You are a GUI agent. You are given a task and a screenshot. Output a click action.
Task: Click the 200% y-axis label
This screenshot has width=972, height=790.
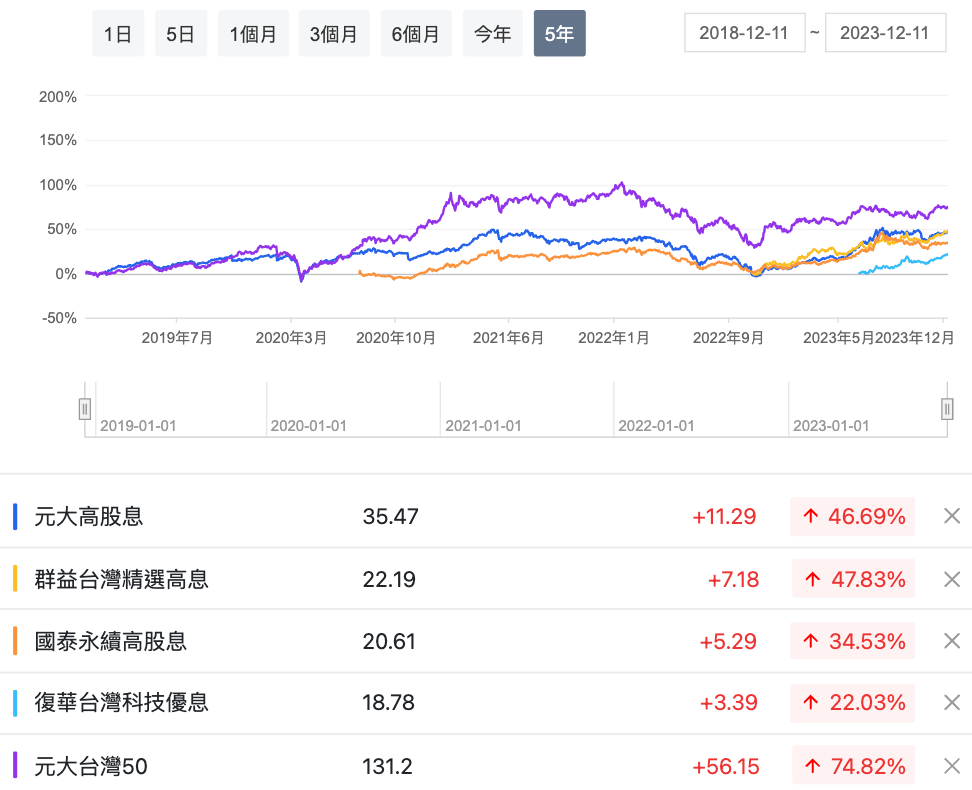click(x=58, y=97)
